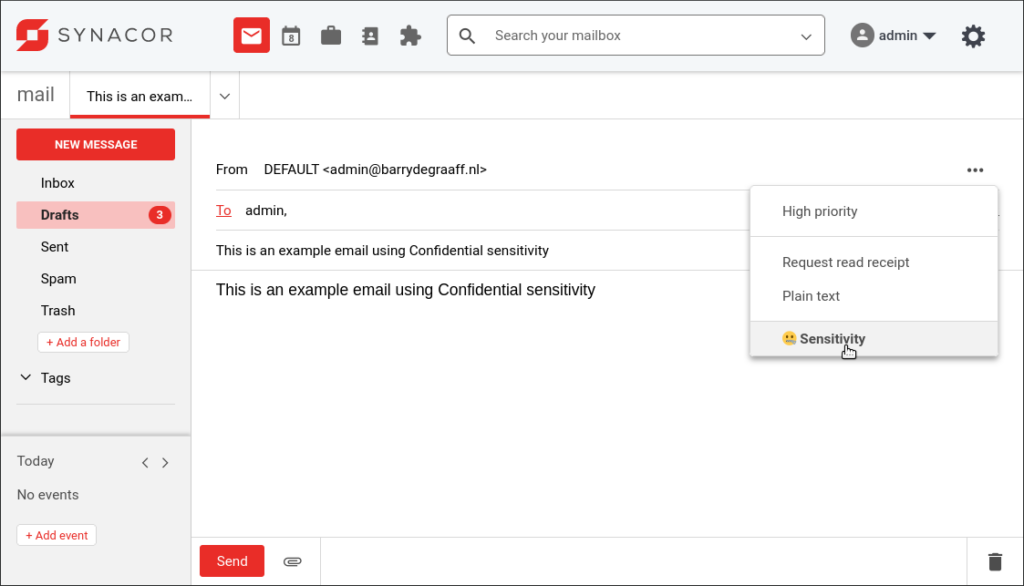Delete the draft using the trash icon
This screenshot has height=586, width=1024.
click(995, 561)
